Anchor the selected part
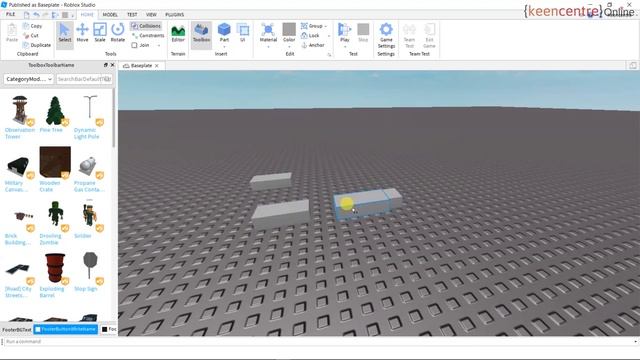The height and width of the screenshot is (360, 640). coord(313,45)
